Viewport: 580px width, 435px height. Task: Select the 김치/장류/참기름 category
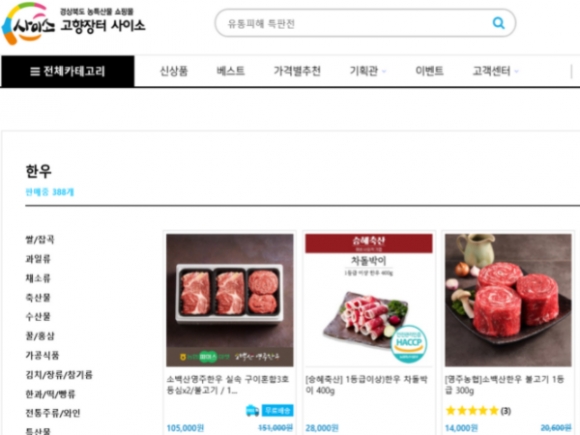(59, 375)
